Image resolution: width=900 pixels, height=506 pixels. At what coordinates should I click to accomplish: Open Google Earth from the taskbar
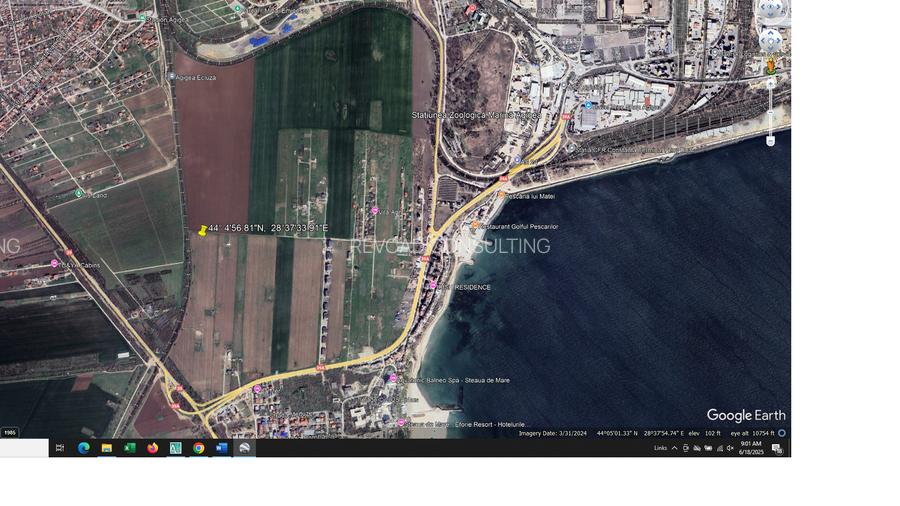click(244, 448)
